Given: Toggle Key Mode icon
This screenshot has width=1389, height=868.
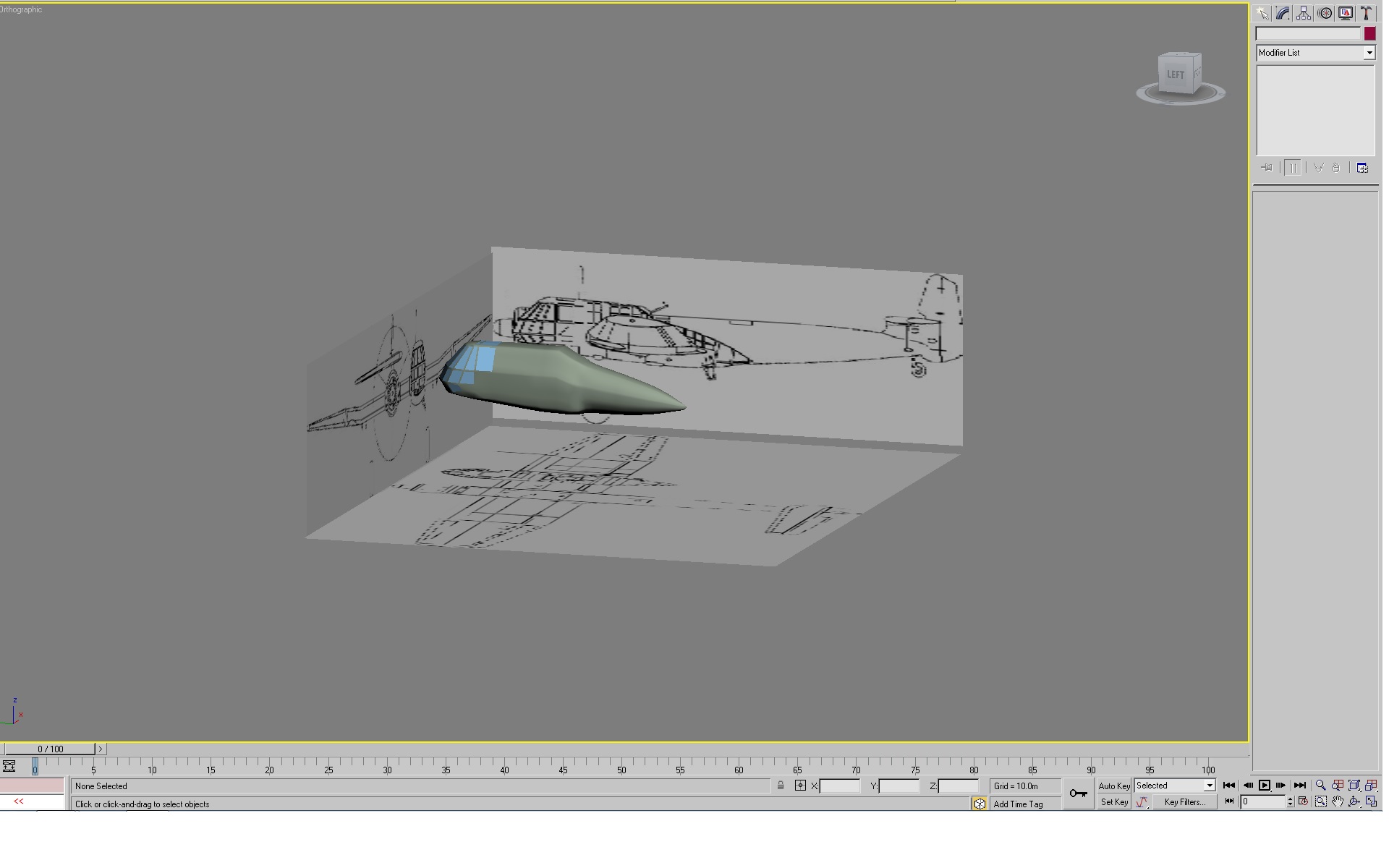Looking at the screenshot, I should click(x=1229, y=801).
